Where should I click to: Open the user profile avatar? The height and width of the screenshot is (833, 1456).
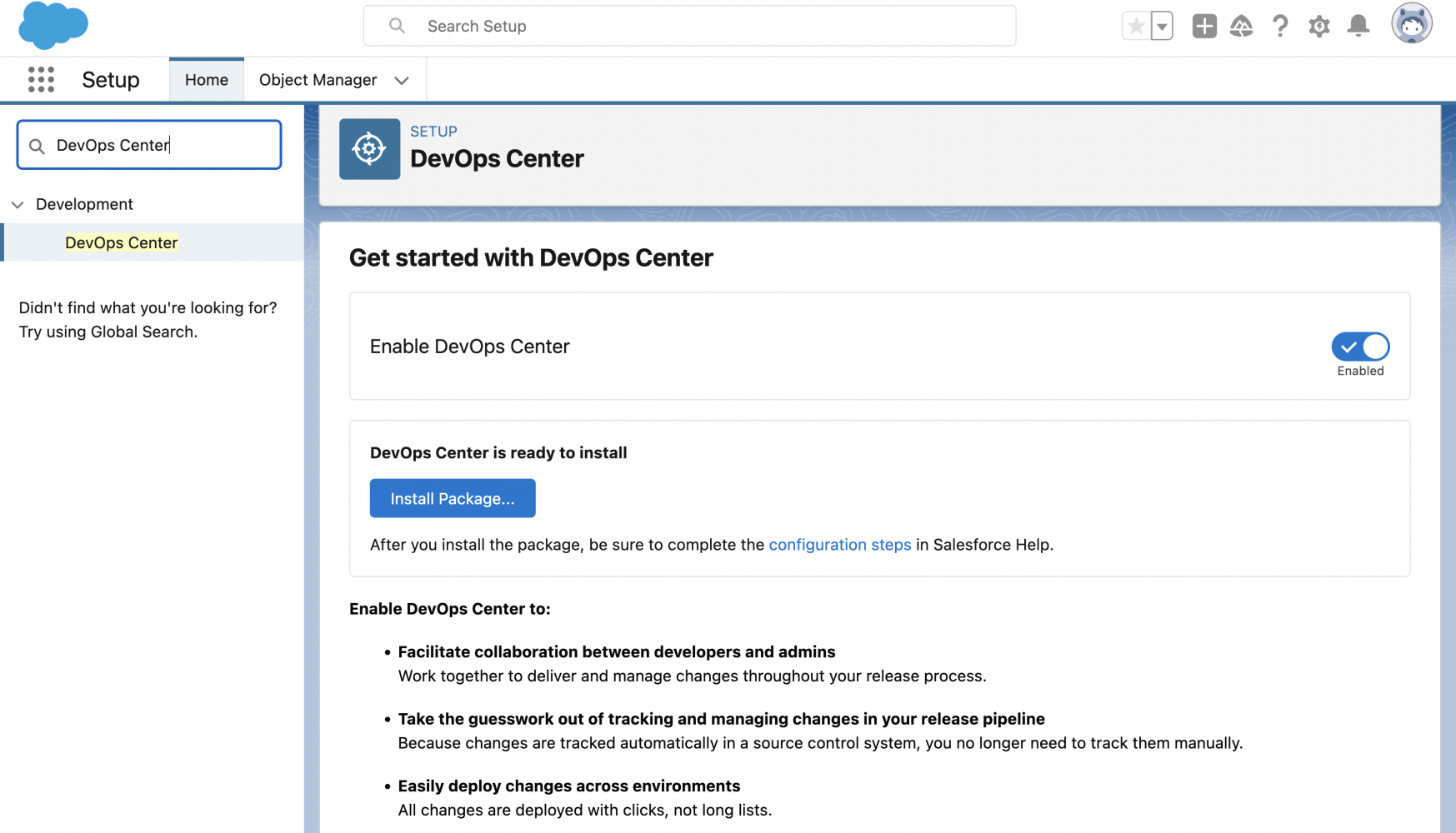pyautogui.click(x=1412, y=23)
